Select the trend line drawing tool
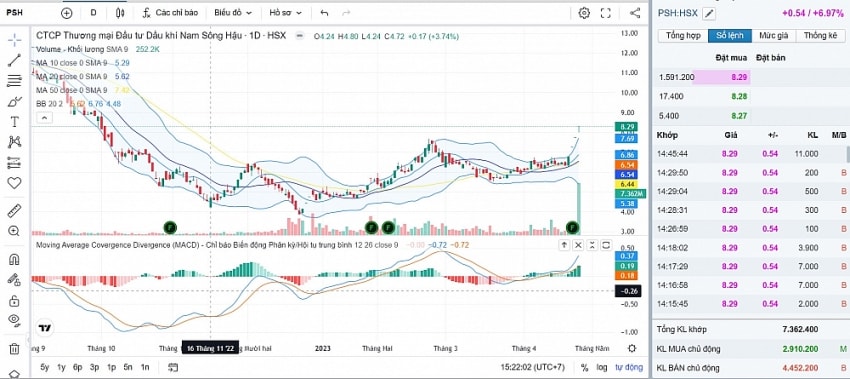The image size is (850, 379). click(14, 60)
